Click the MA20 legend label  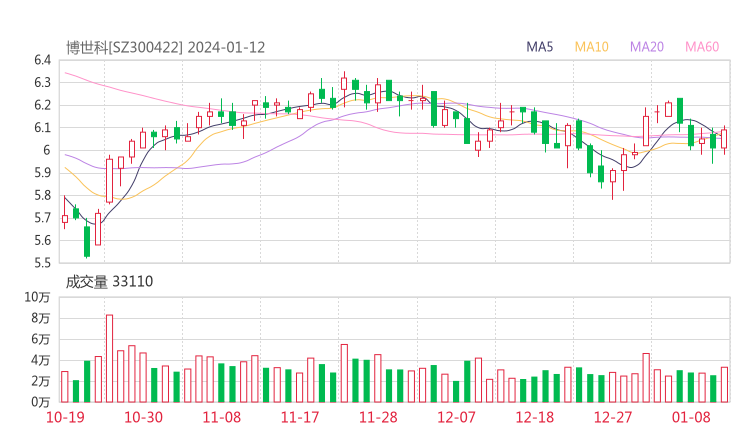coord(647,47)
